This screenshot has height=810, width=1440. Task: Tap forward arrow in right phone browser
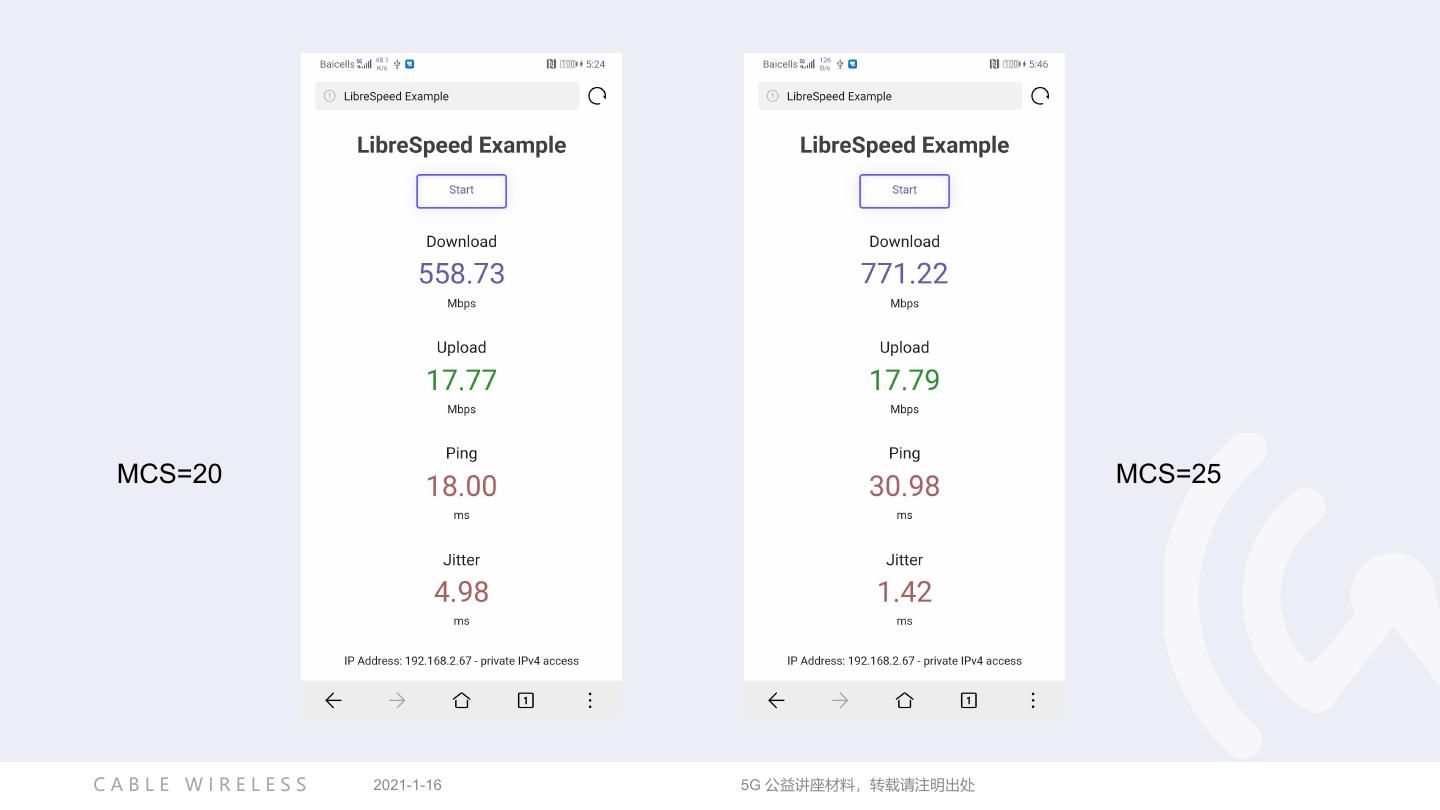840,701
